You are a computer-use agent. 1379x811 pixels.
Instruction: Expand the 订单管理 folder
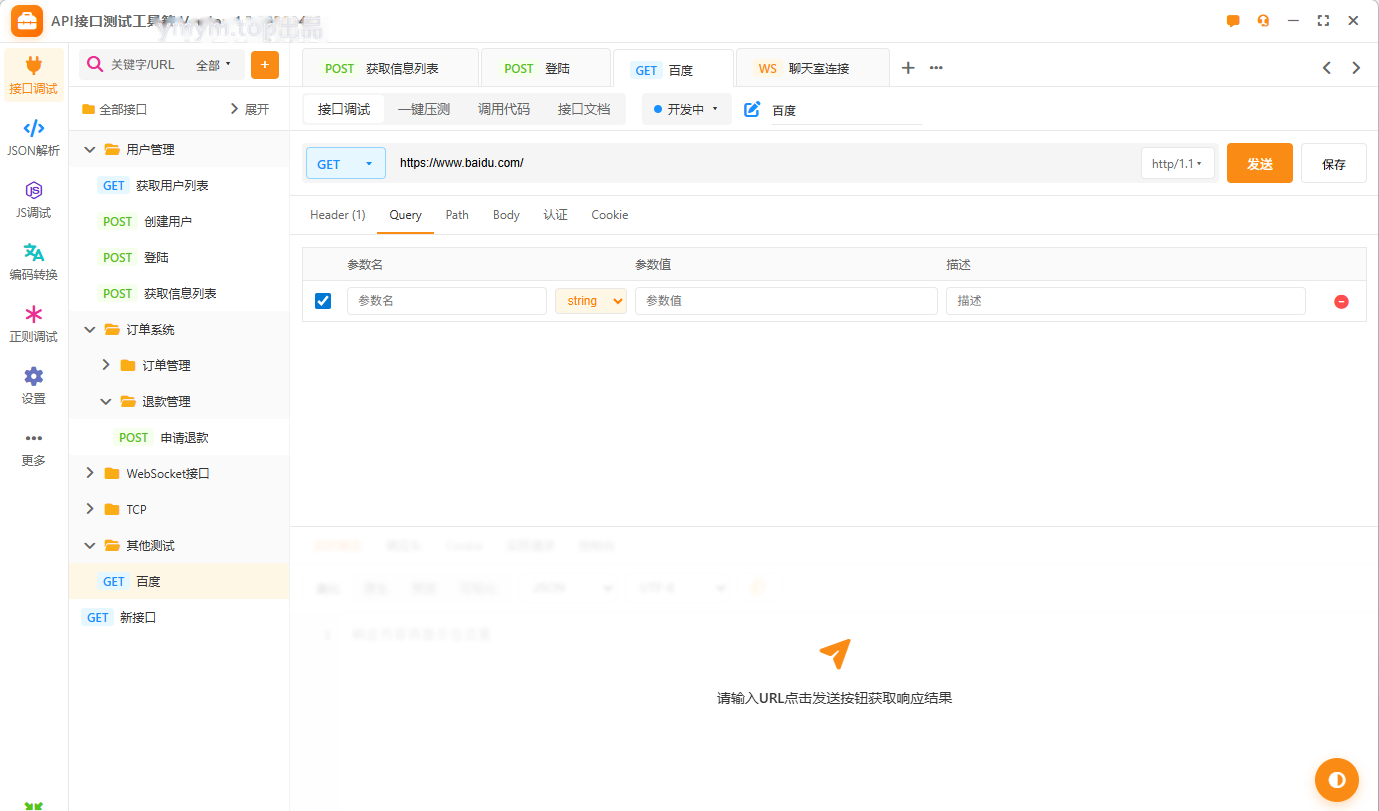106,365
